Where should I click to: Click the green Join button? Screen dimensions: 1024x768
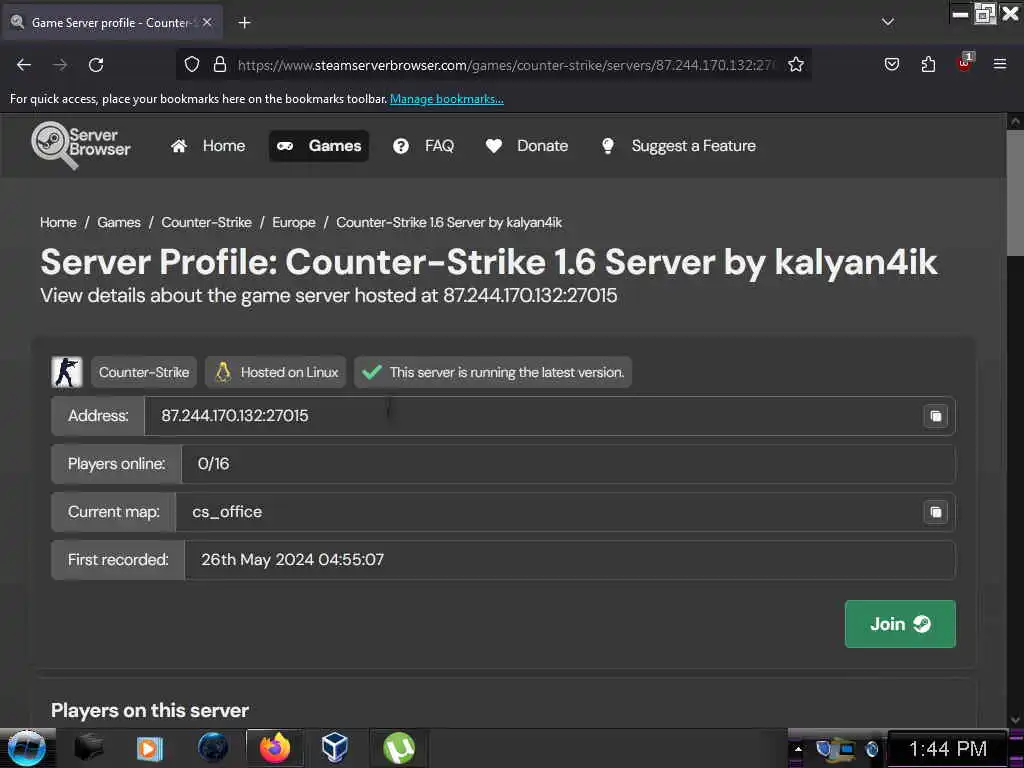[900, 624]
